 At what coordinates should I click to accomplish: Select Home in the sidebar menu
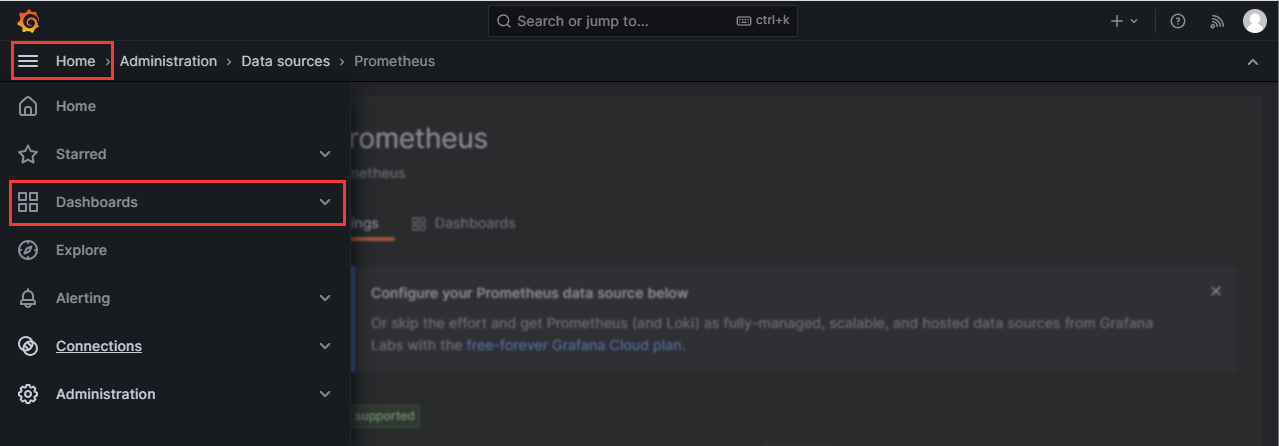(76, 106)
